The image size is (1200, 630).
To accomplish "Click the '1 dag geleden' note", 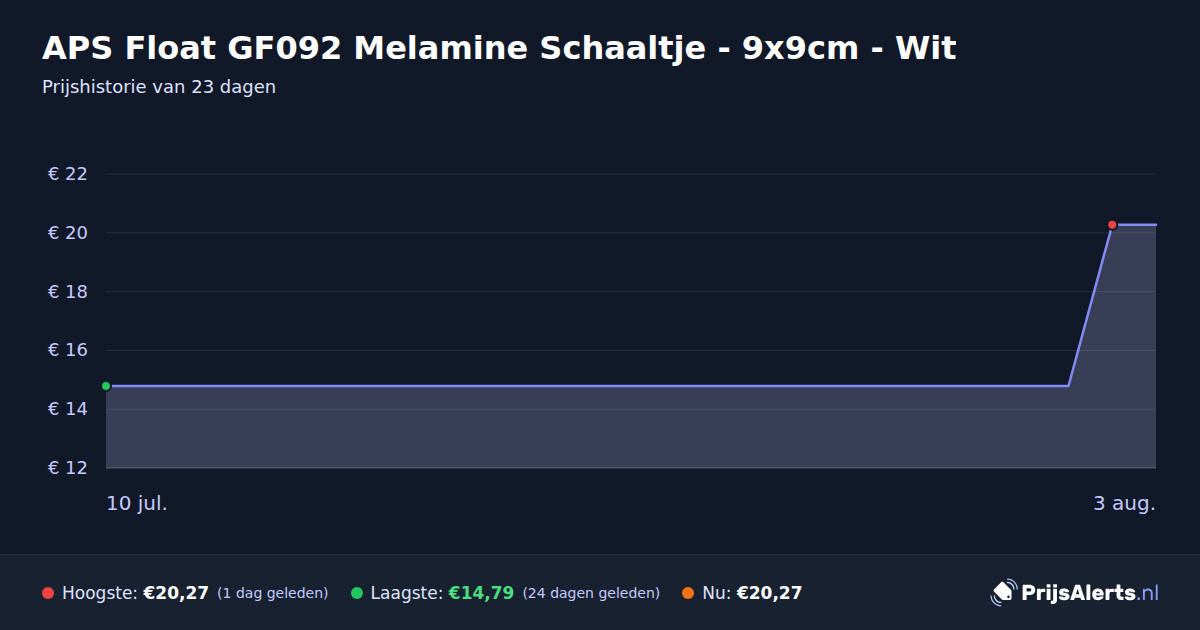I will tap(272, 593).
